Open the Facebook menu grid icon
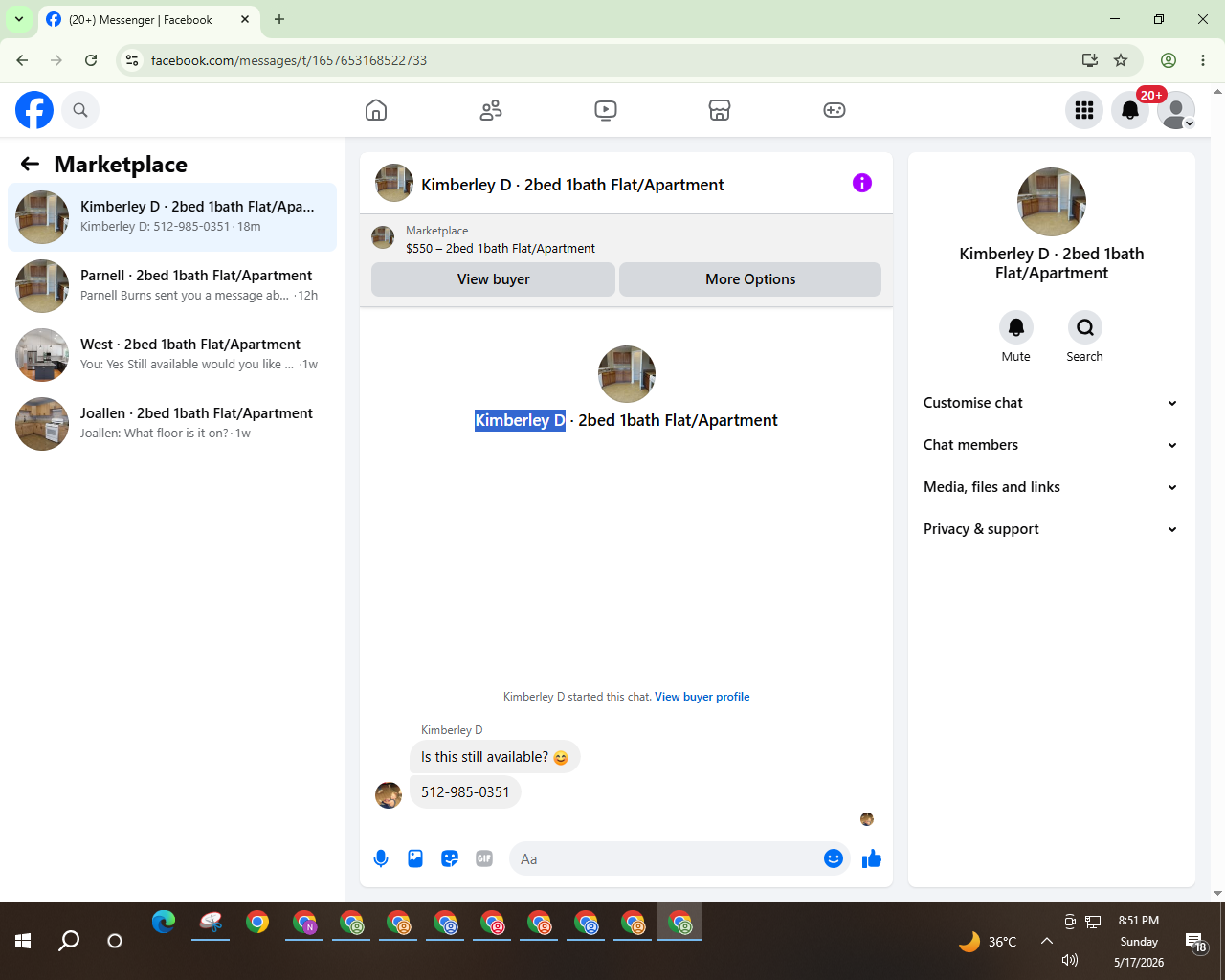1225x980 pixels. point(1084,110)
